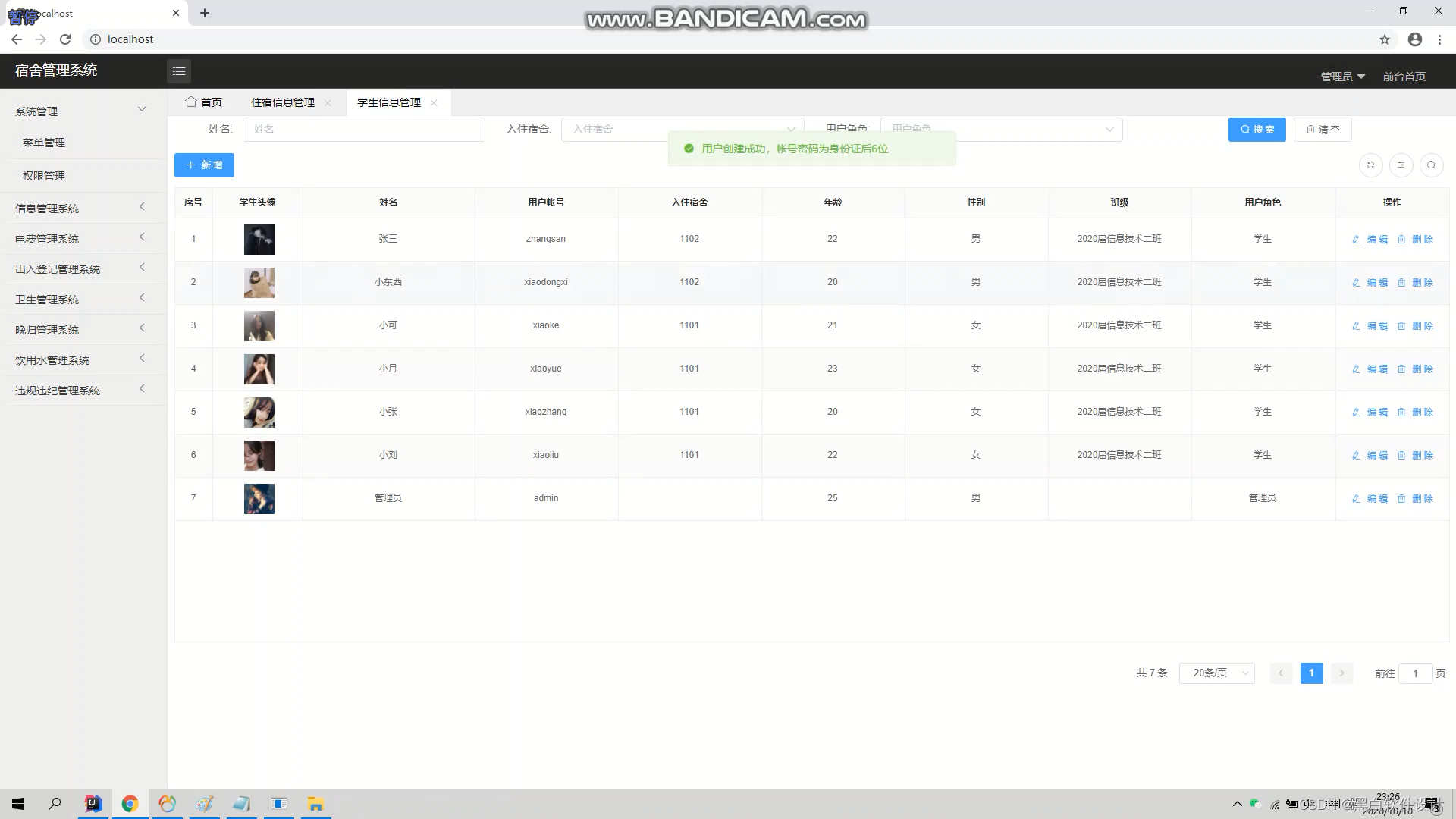
Task: Click the 新增 add button
Action: coord(204,165)
